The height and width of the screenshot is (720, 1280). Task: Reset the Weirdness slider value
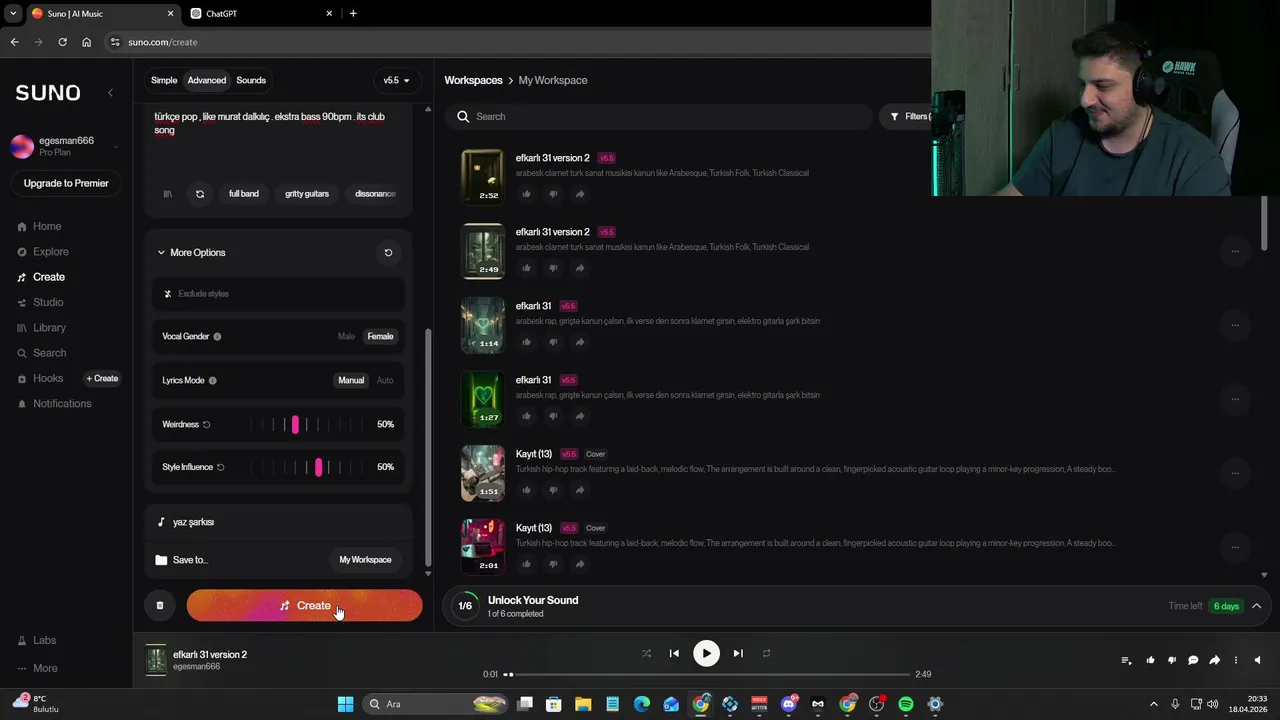[x=207, y=425]
